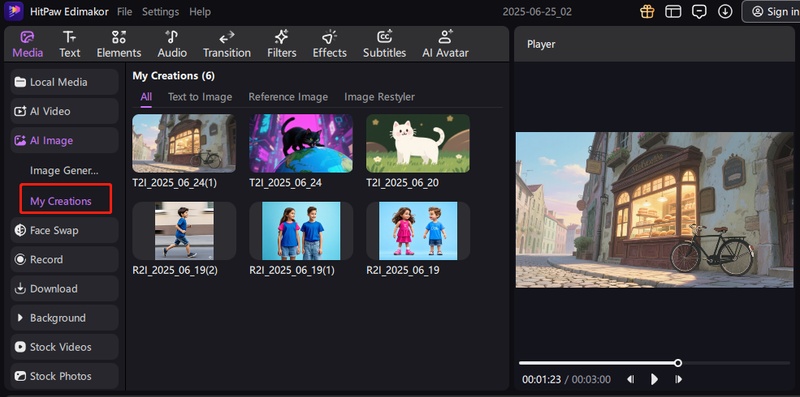The width and height of the screenshot is (800, 397).
Task: Click the T2I_2025_06_20 file name
Action: point(402,183)
